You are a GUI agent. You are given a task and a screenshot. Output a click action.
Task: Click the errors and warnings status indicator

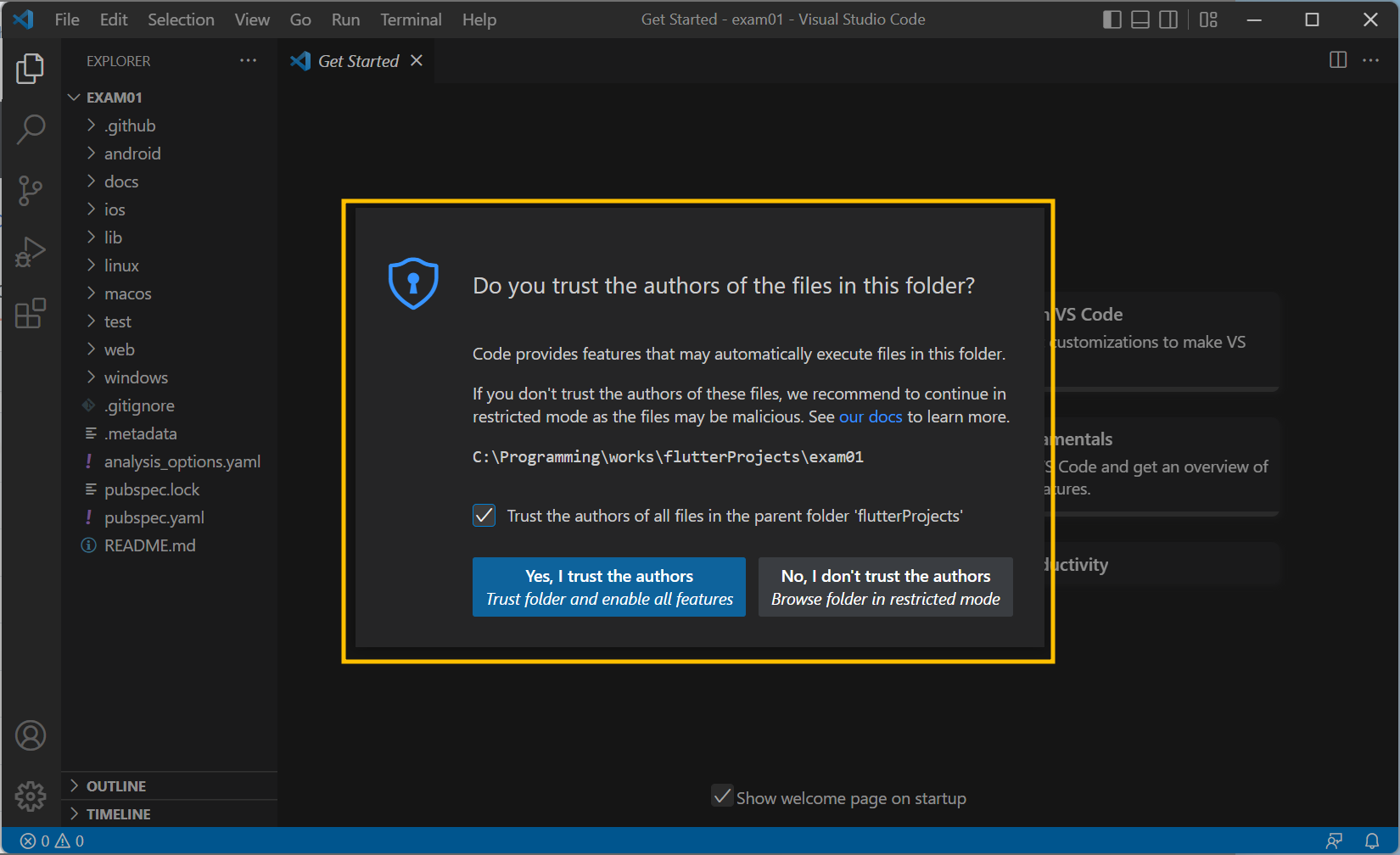click(x=52, y=841)
